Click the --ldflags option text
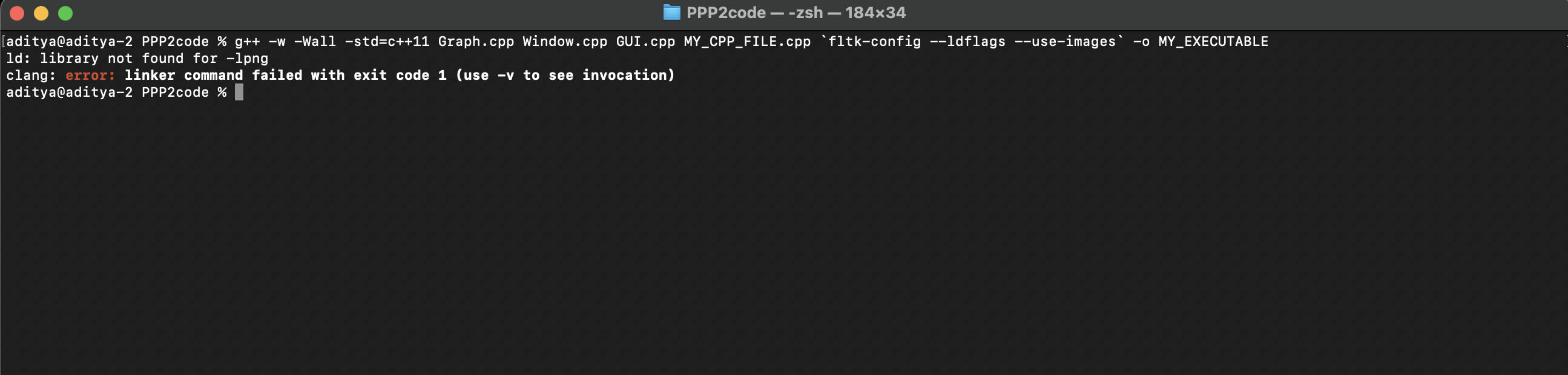The width and height of the screenshot is (1568, 375). coord(967,41)
